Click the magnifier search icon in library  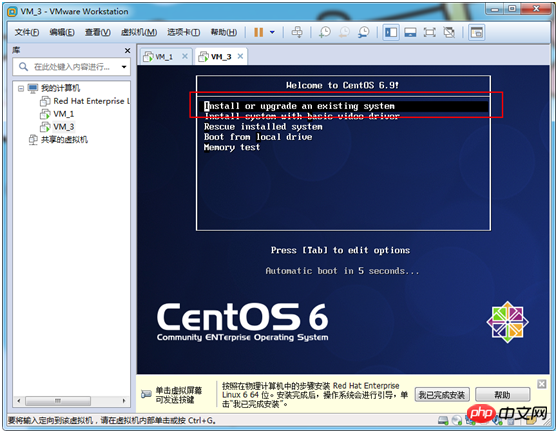click(23, 67)
